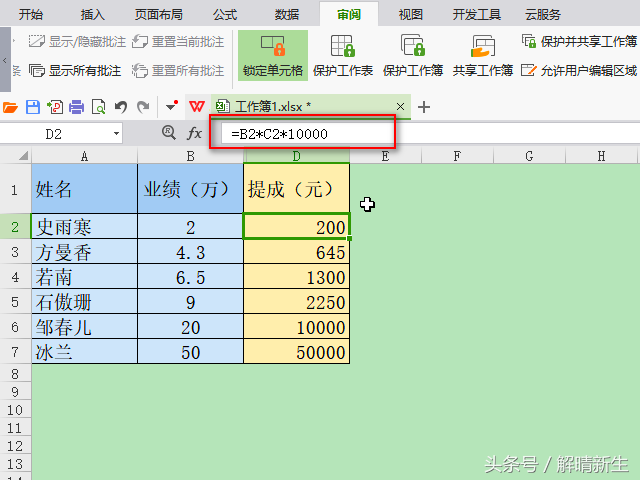The image size is (640, 480).
Task: Open the 视图 (View) ribbon tab
Action: pos(411,15)
